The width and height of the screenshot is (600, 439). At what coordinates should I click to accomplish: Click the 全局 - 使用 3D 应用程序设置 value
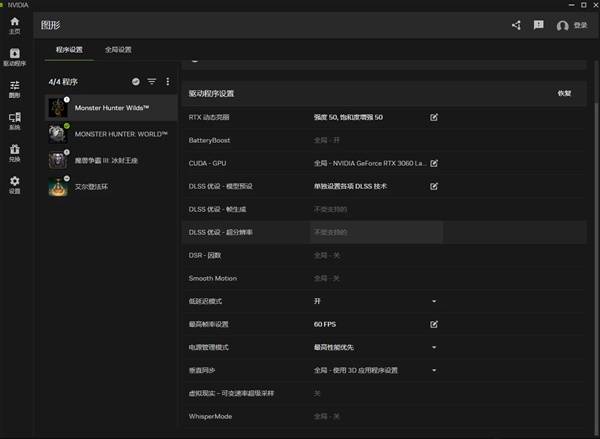coord(355,370)
